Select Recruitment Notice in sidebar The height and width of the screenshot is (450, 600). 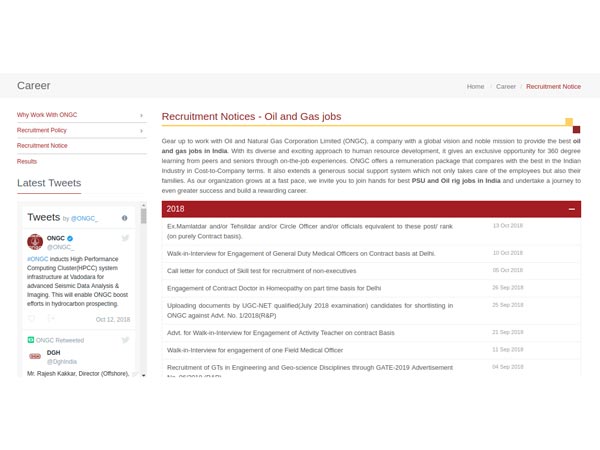tap(42, 146)
